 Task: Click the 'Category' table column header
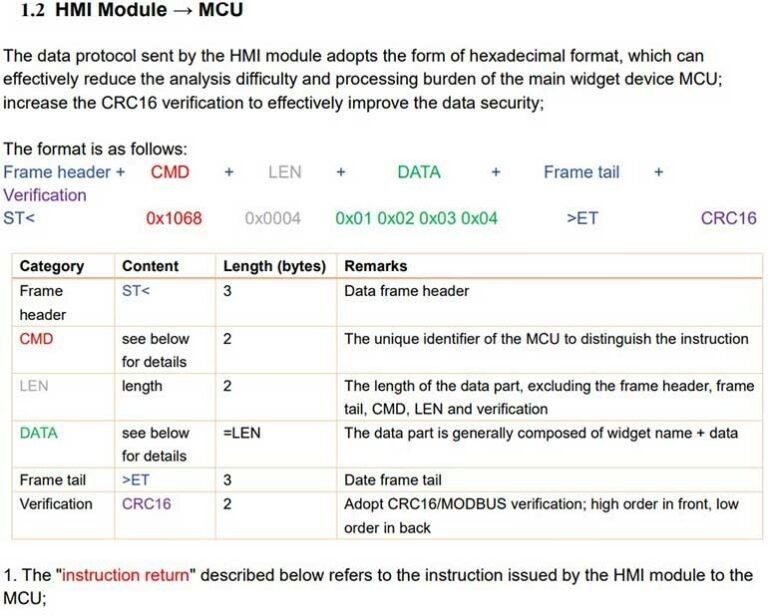[x=52, y=266]
